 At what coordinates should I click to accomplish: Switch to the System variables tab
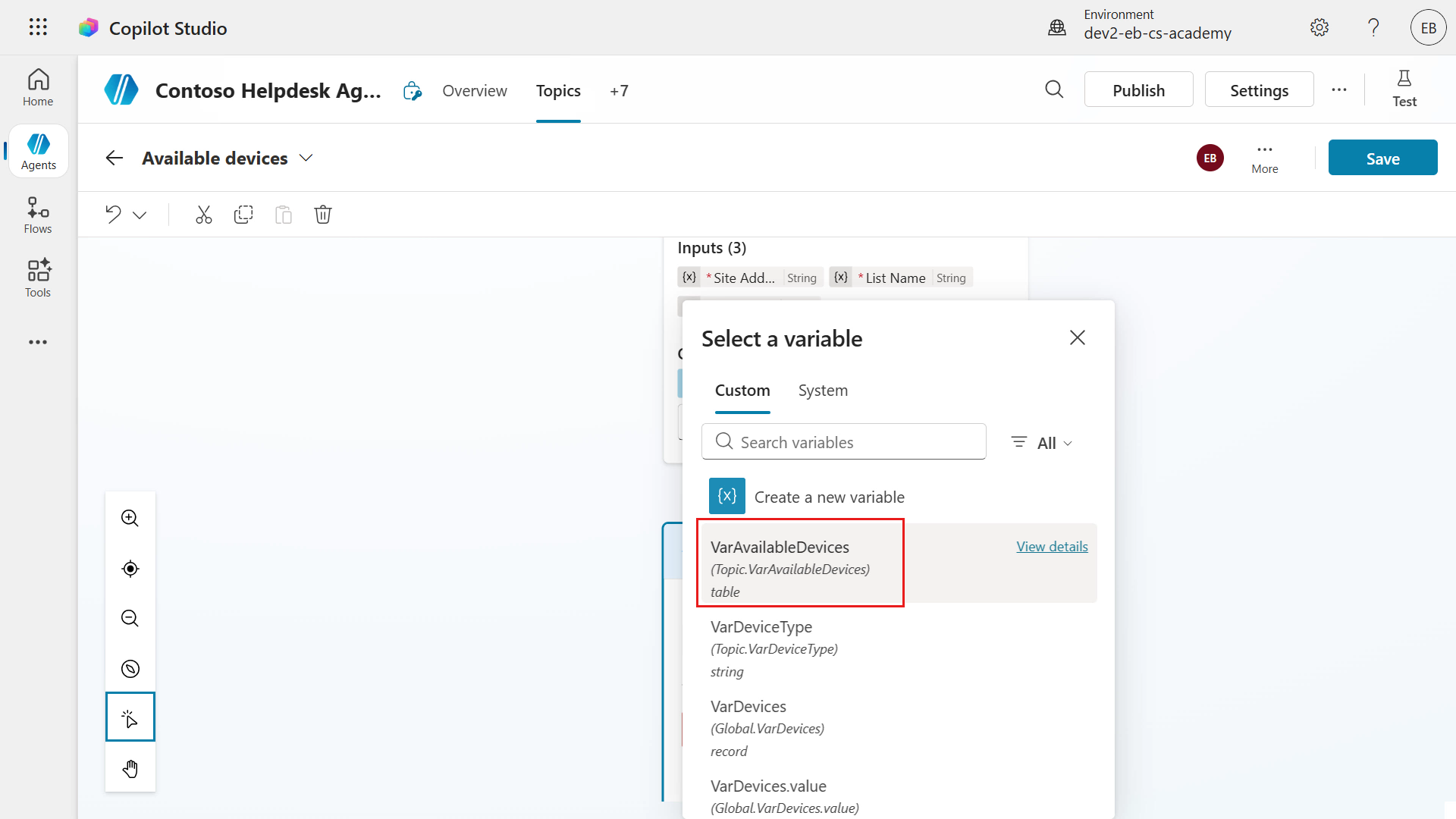[x=823, y=391]
